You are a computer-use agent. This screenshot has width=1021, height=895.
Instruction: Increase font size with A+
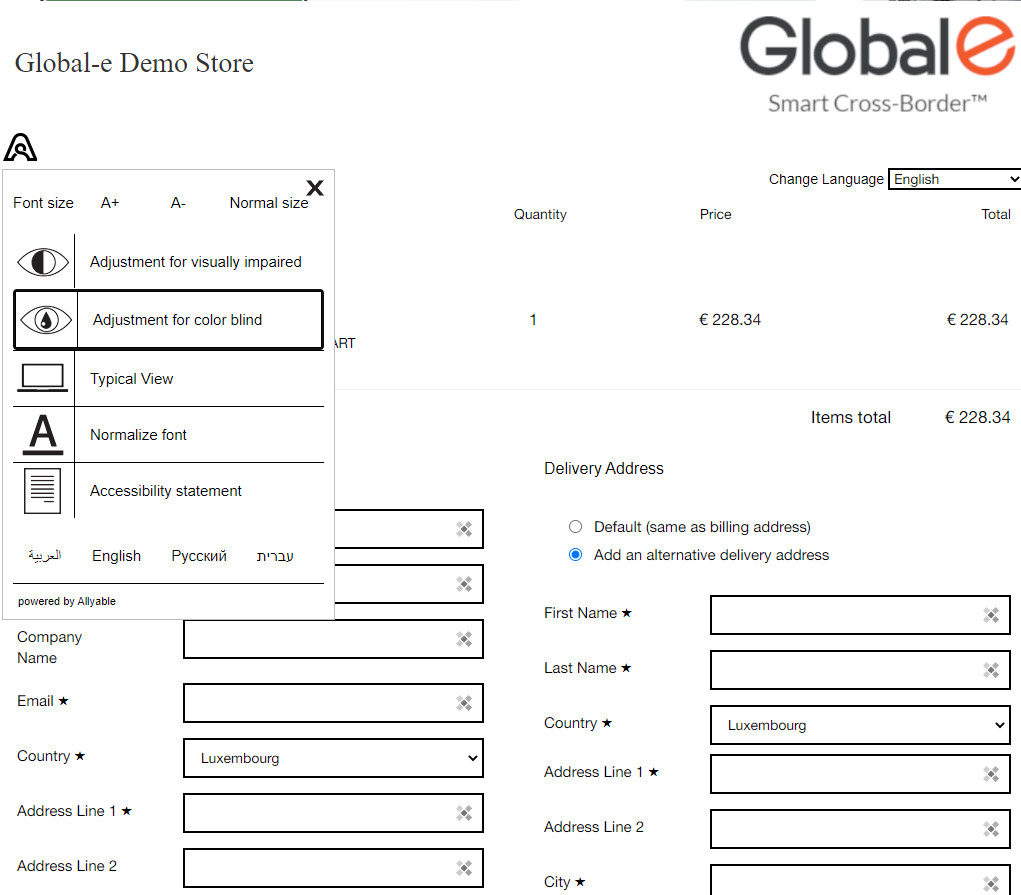click(110, 203)
